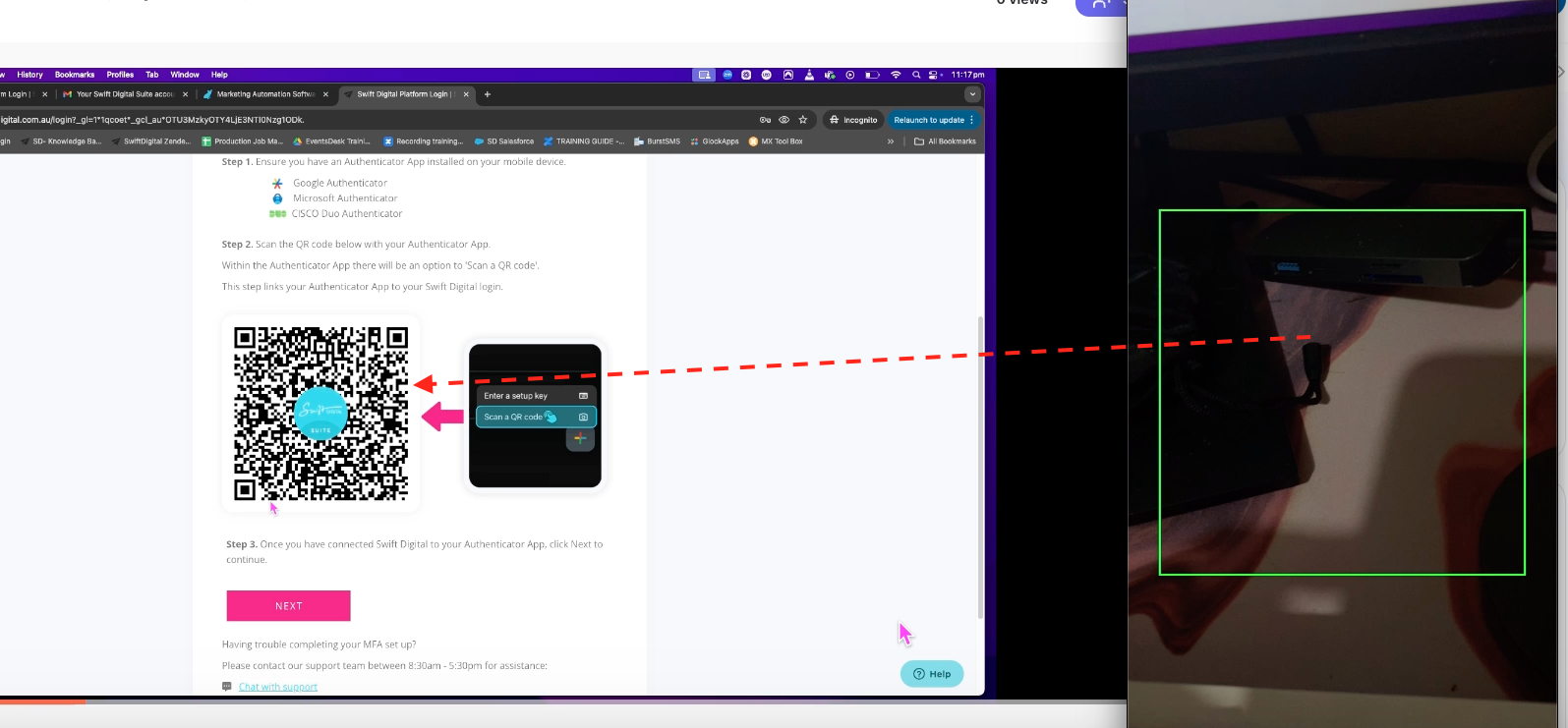Click the VLC cone menu bar icon
The width and height of the screenshot is (1568, 728).
[809, 75]
